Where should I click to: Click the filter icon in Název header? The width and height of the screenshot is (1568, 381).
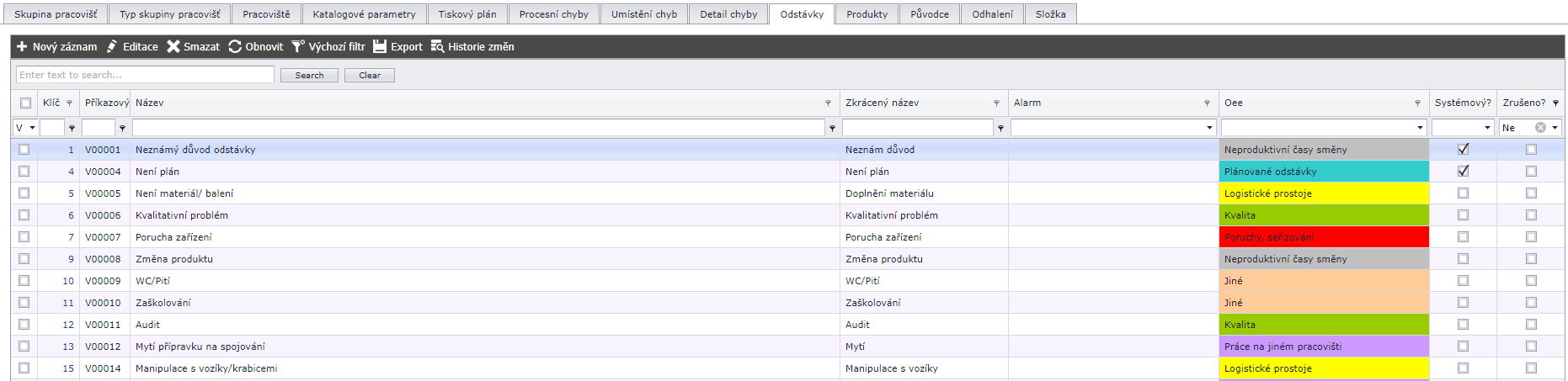[x=828, y=103]
